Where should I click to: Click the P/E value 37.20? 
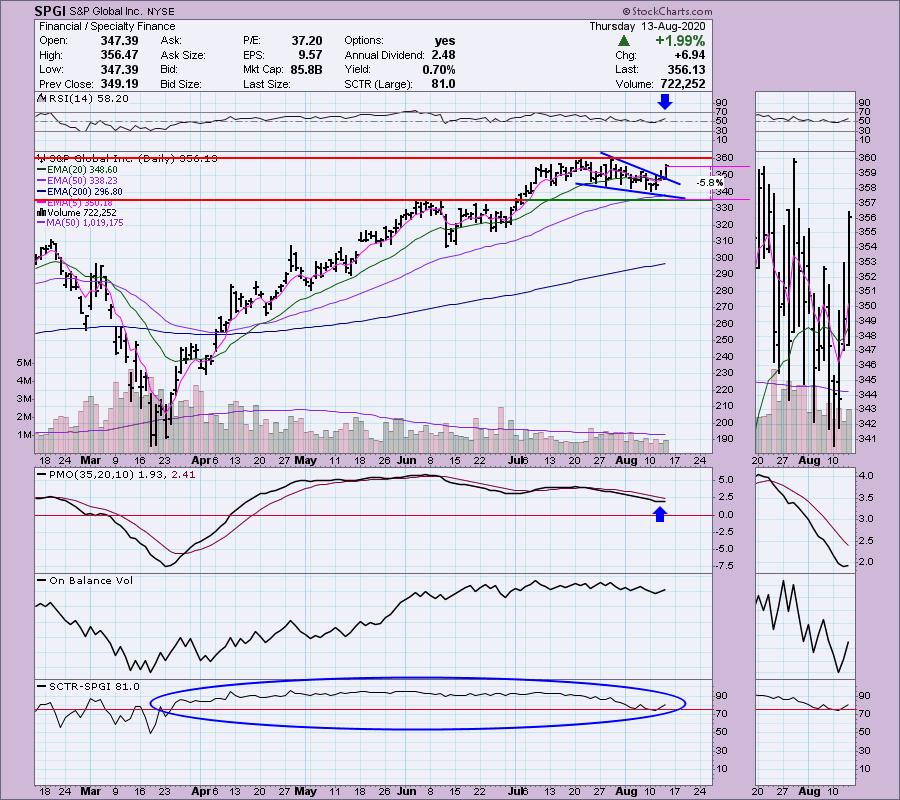(307, 41)
